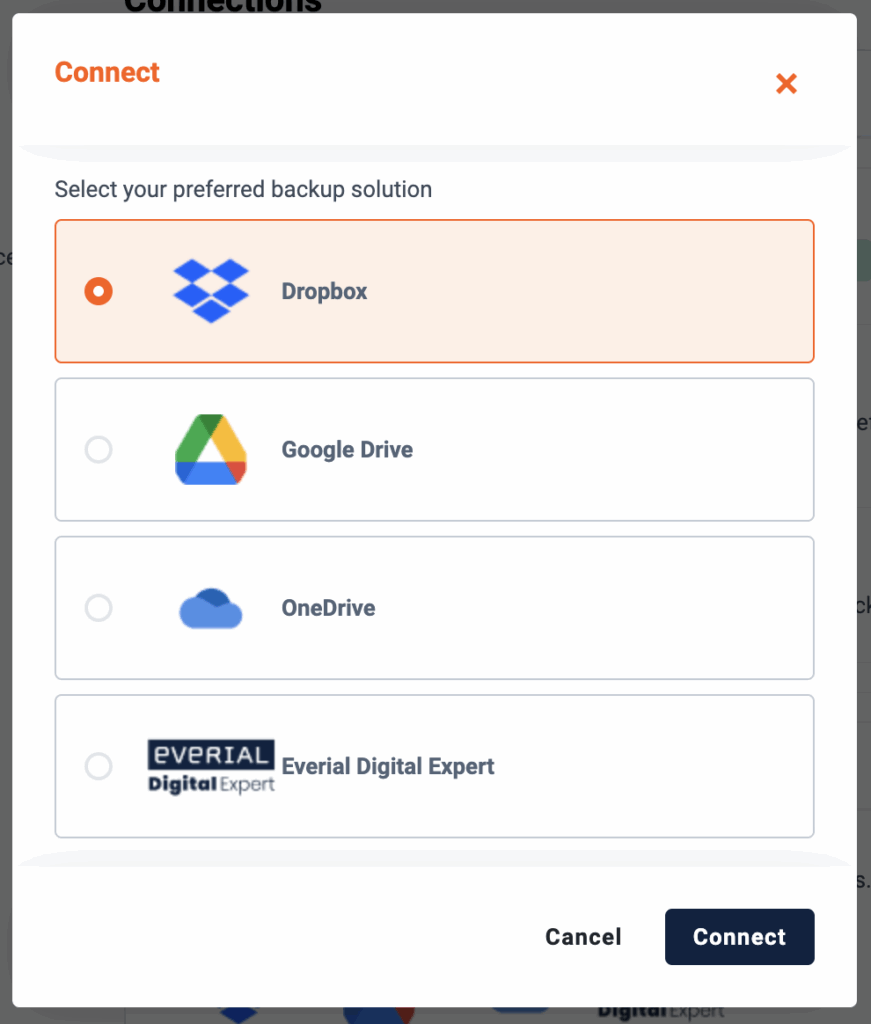Close the Connect dialog with the orange X
This screenshot has width=871, height=1024.
pyautogui.click(x=786, y=84)
